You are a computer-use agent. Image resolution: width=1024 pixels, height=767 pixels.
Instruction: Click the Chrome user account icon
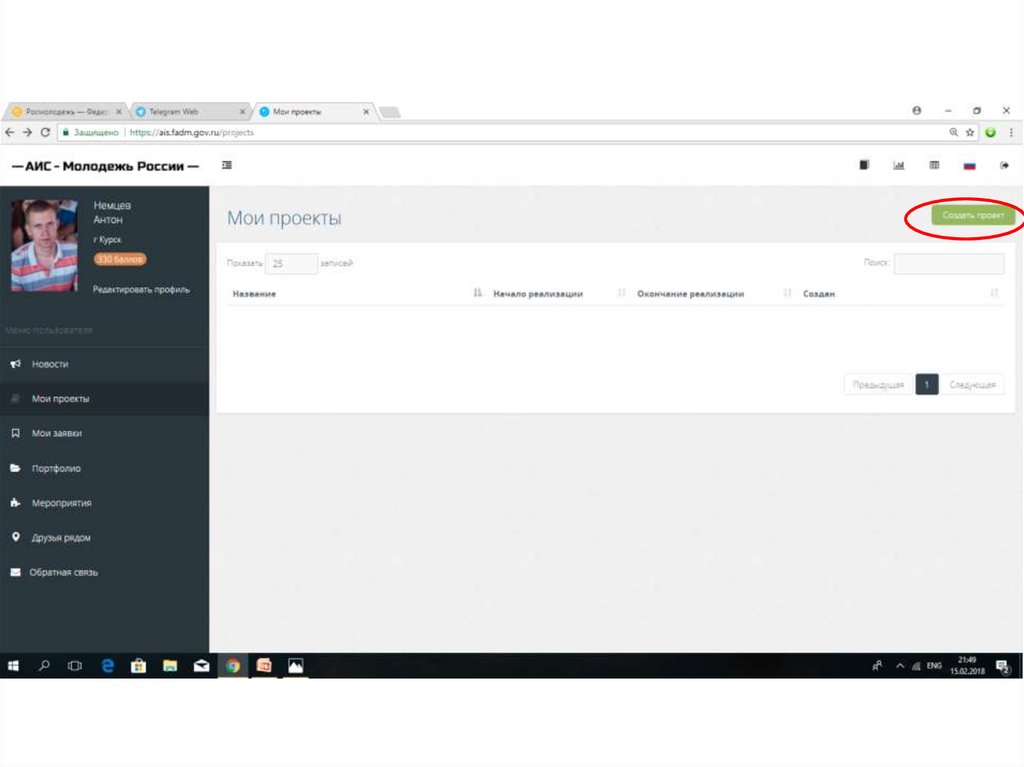point(917,110)
